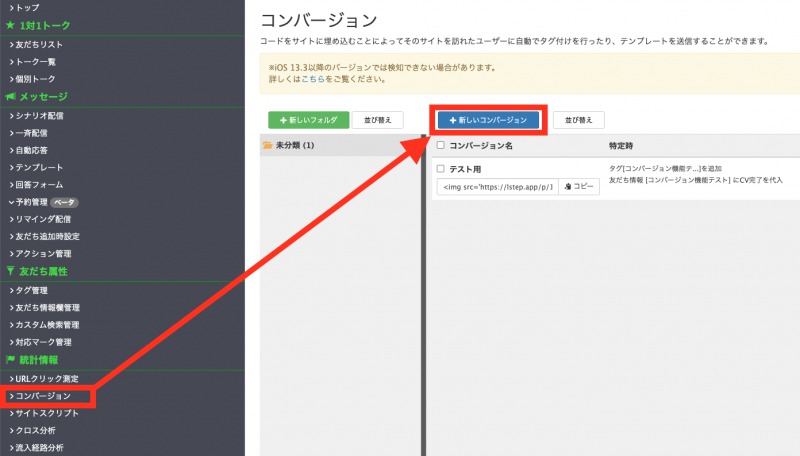Click the plus icon on 新しいフォルダ
The image size is (800, 456).
pyautogui.click(x=284, y=120)
